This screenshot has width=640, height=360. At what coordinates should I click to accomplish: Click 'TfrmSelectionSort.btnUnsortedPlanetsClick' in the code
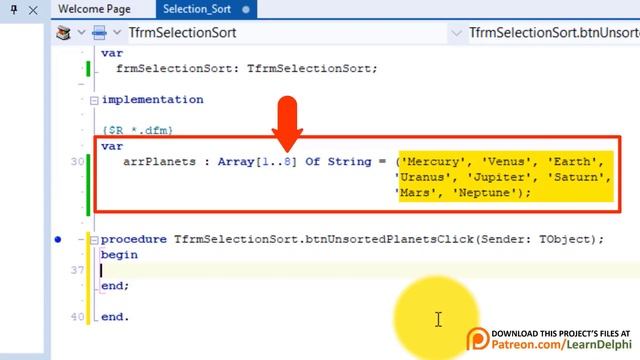click(324, 239)
